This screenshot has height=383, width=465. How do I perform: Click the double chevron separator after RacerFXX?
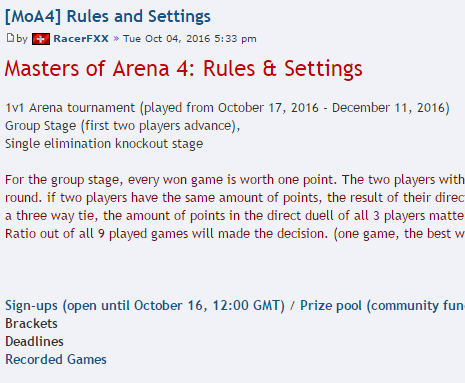click(116, 39)
